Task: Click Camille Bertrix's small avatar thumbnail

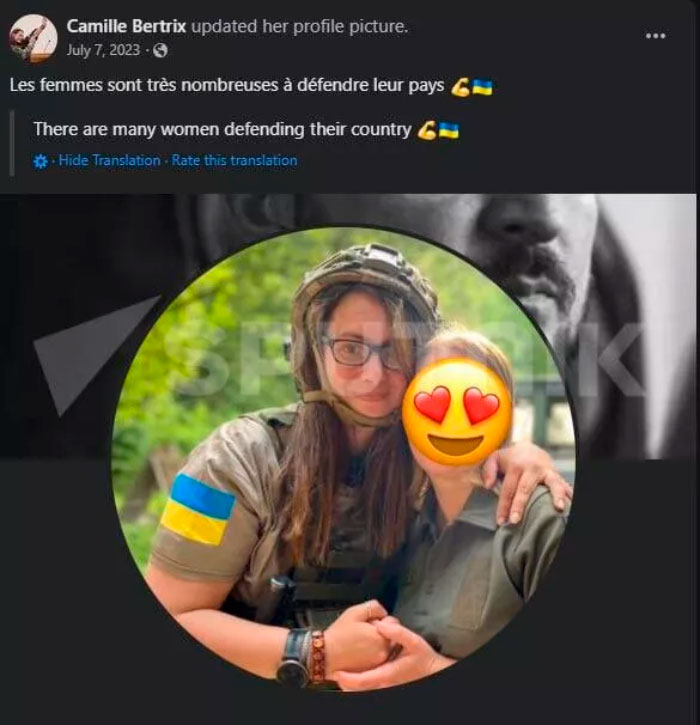Action: [33, 38]
